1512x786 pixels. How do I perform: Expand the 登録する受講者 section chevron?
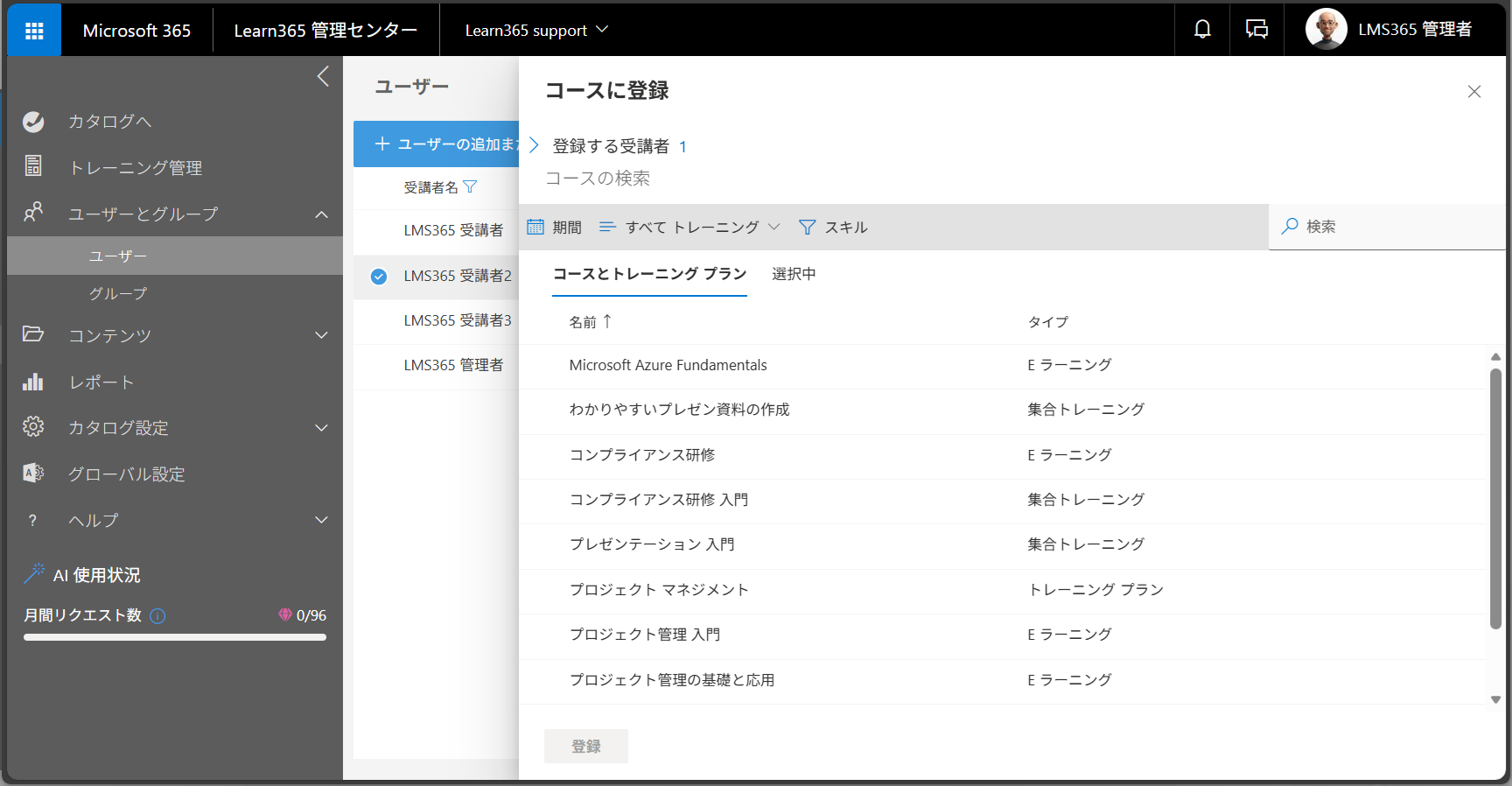click(x=534, y=145)
